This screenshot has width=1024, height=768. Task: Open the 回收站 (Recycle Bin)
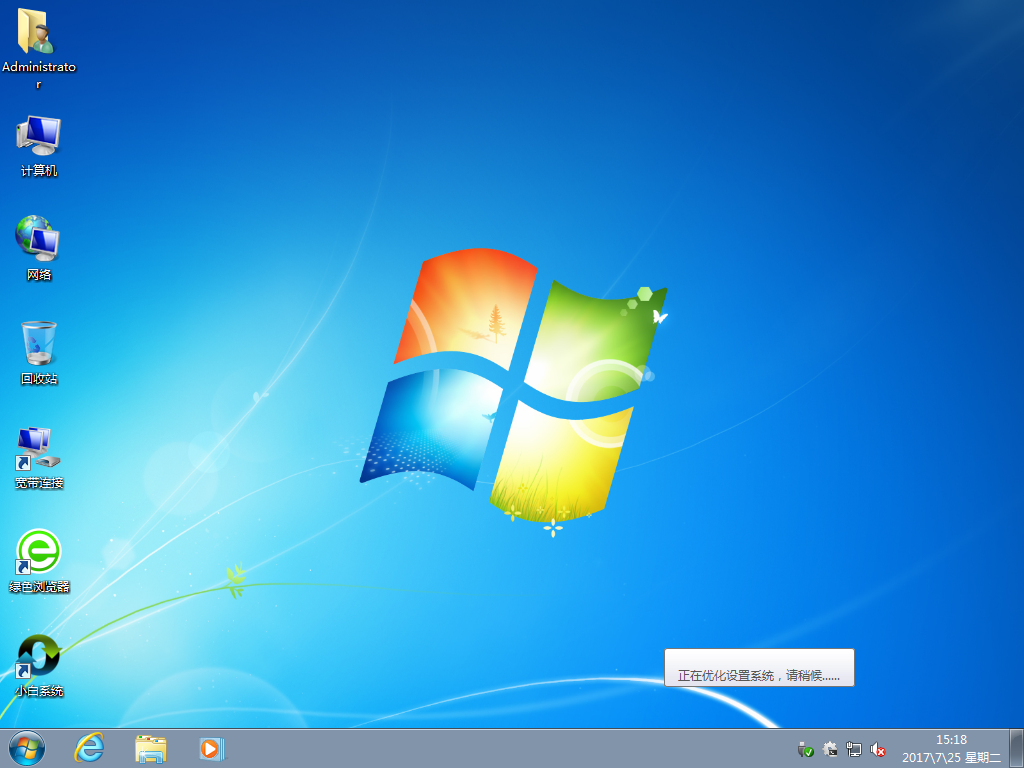37,347
